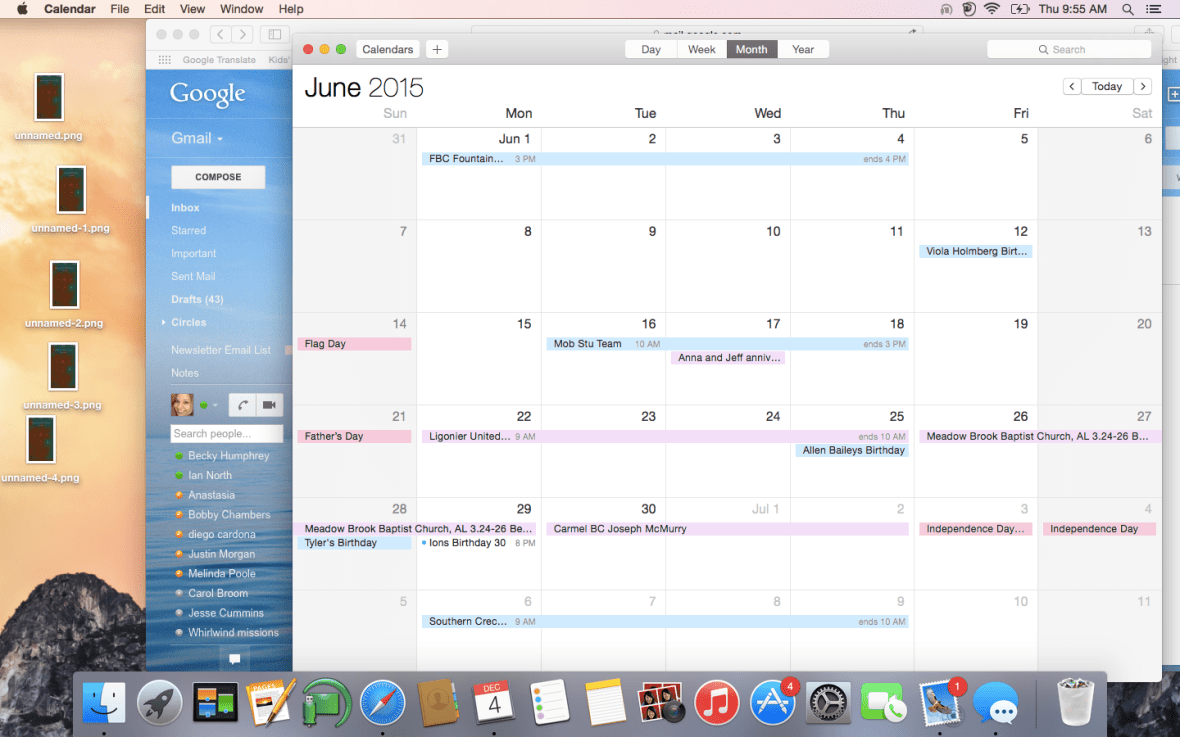Open Messages from the Dock
Viewport: 1180px width, 737px height.
point(997,706)
